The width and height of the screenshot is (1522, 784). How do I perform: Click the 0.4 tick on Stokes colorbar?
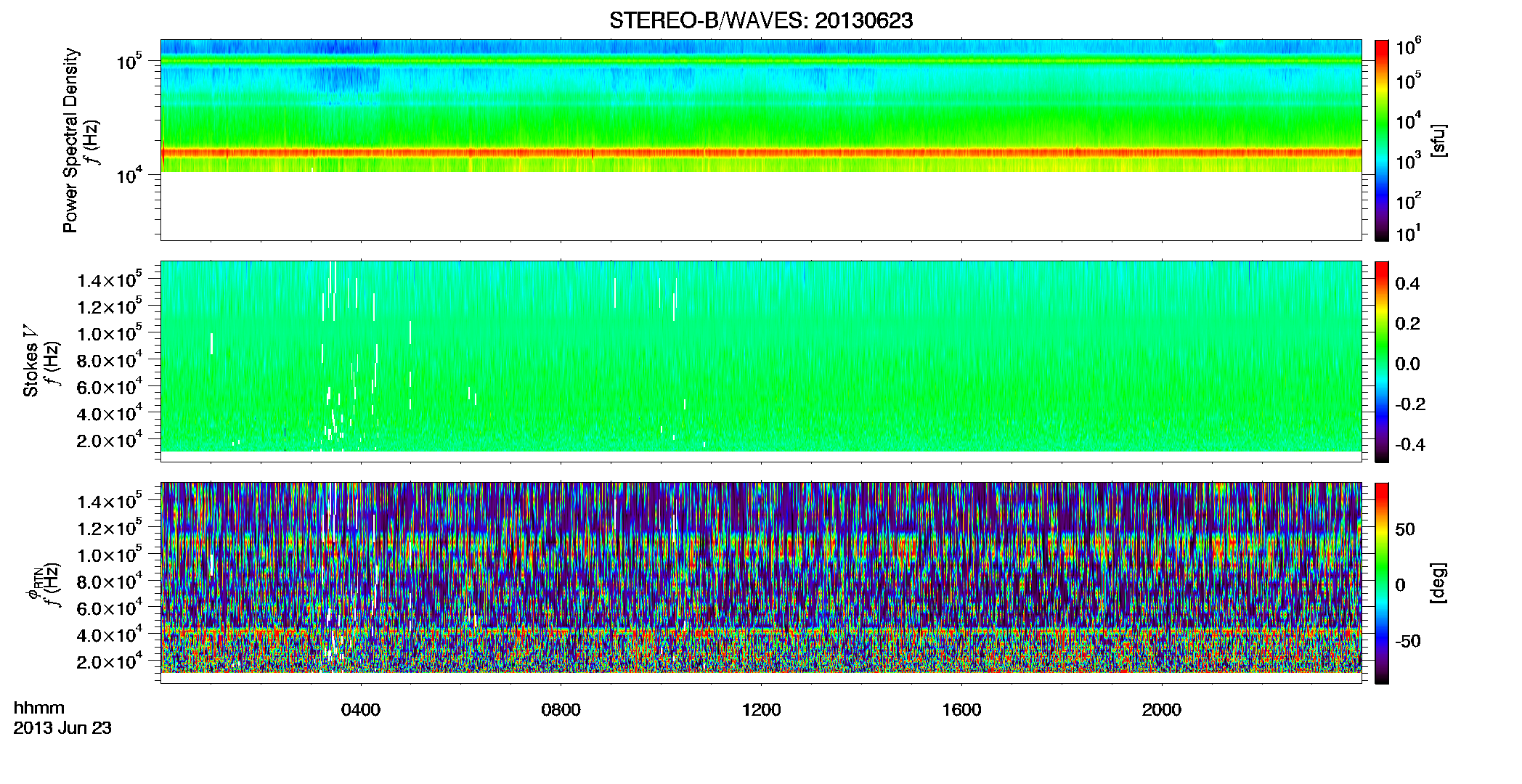(x=1407, y=284)
